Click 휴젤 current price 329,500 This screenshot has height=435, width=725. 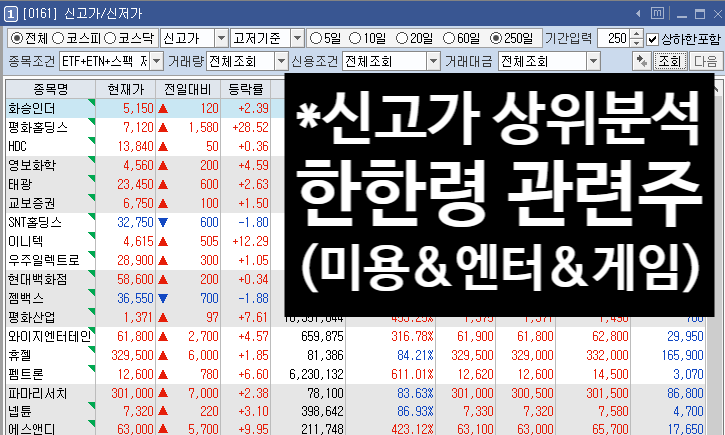tap(132, 355)
